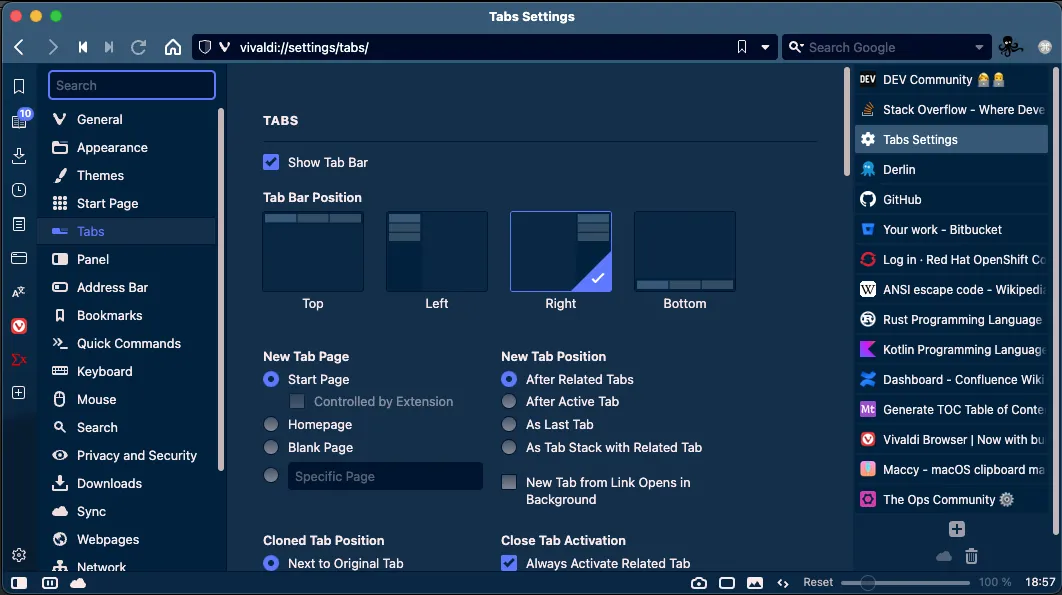Viewport: 1062px width, 595px height.
Task: Capture a screenshot with the camera icon
Action: pyautogui.click(x=699, y=581)
